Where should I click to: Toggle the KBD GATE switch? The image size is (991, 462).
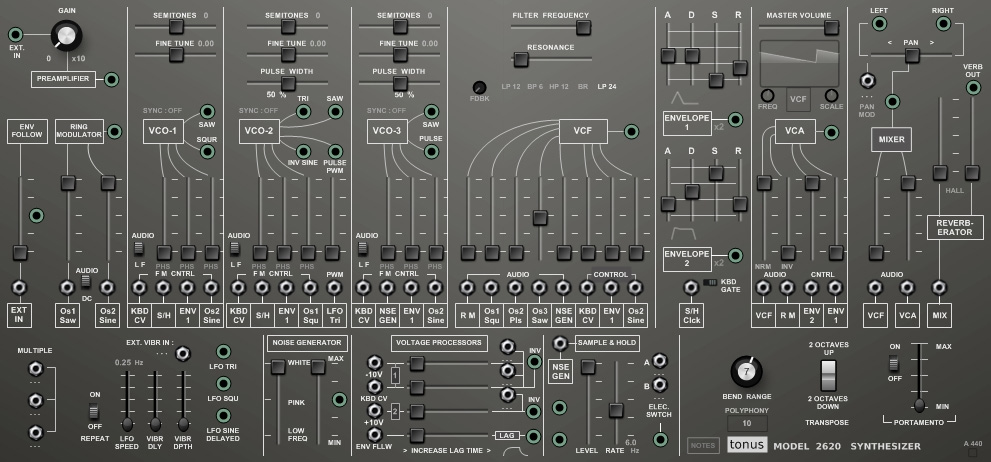coord(710,282)
